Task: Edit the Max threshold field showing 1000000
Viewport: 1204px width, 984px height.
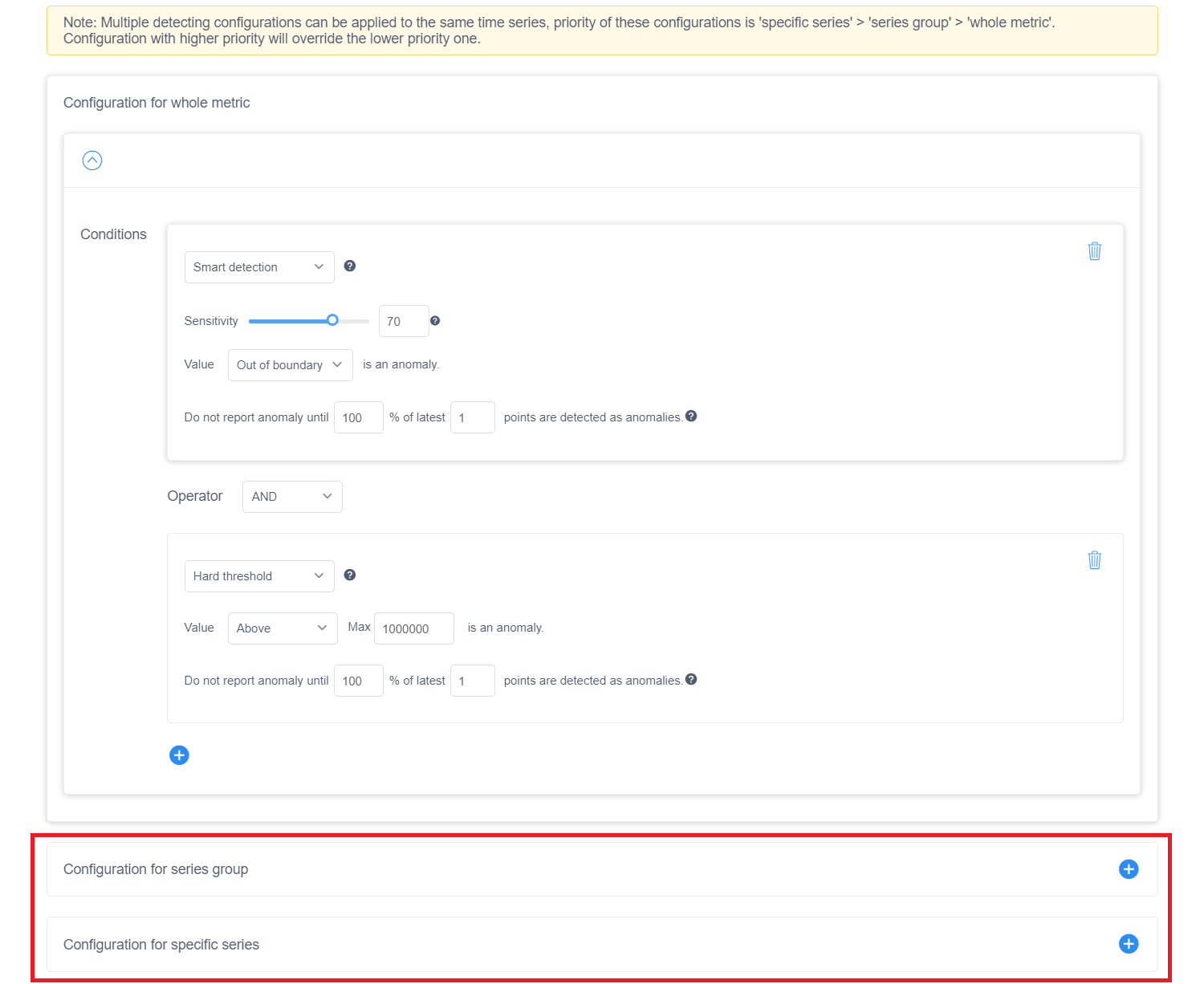Action: pos(414,628)
